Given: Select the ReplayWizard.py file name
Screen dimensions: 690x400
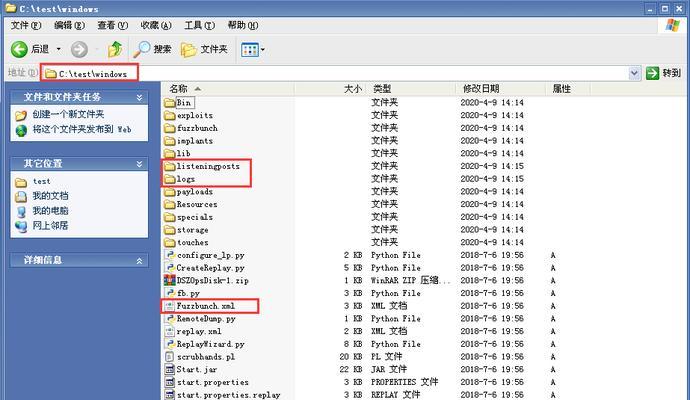Looking at the screenshot, I should pos(210,344).
